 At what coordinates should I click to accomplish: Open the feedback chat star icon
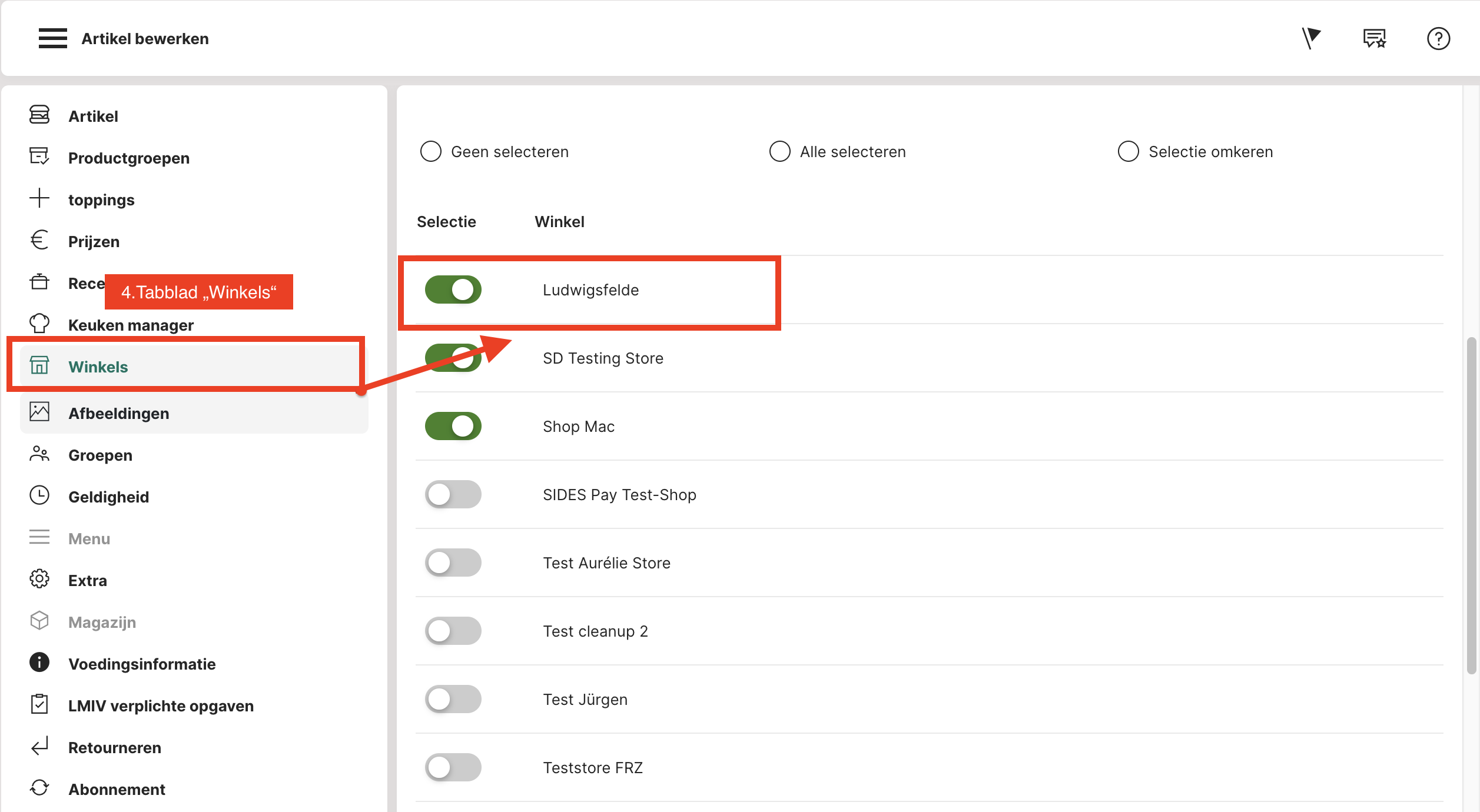click(x=1374, y=39)
